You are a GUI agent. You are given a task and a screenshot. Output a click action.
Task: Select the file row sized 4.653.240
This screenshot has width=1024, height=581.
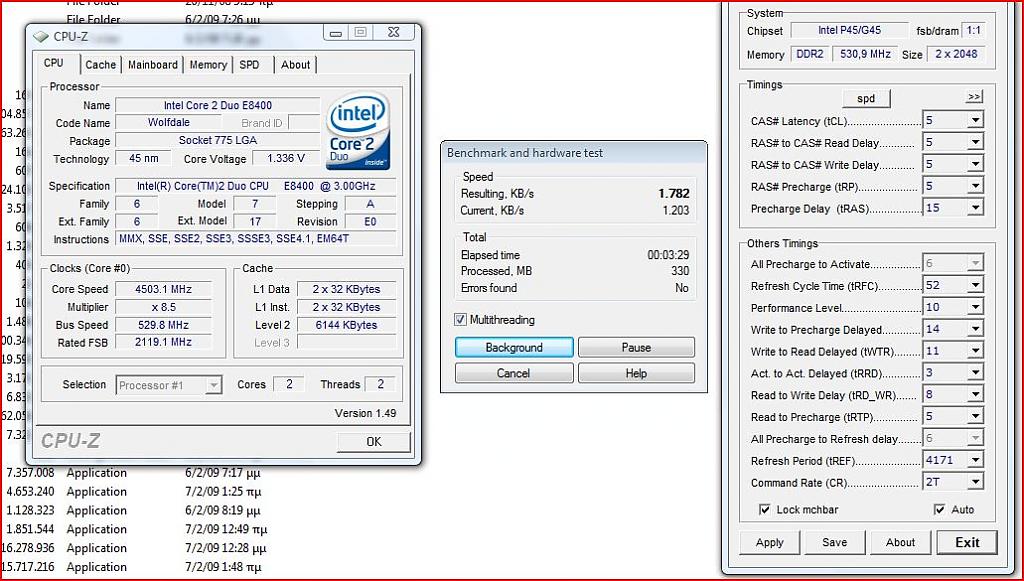(134, 492)
